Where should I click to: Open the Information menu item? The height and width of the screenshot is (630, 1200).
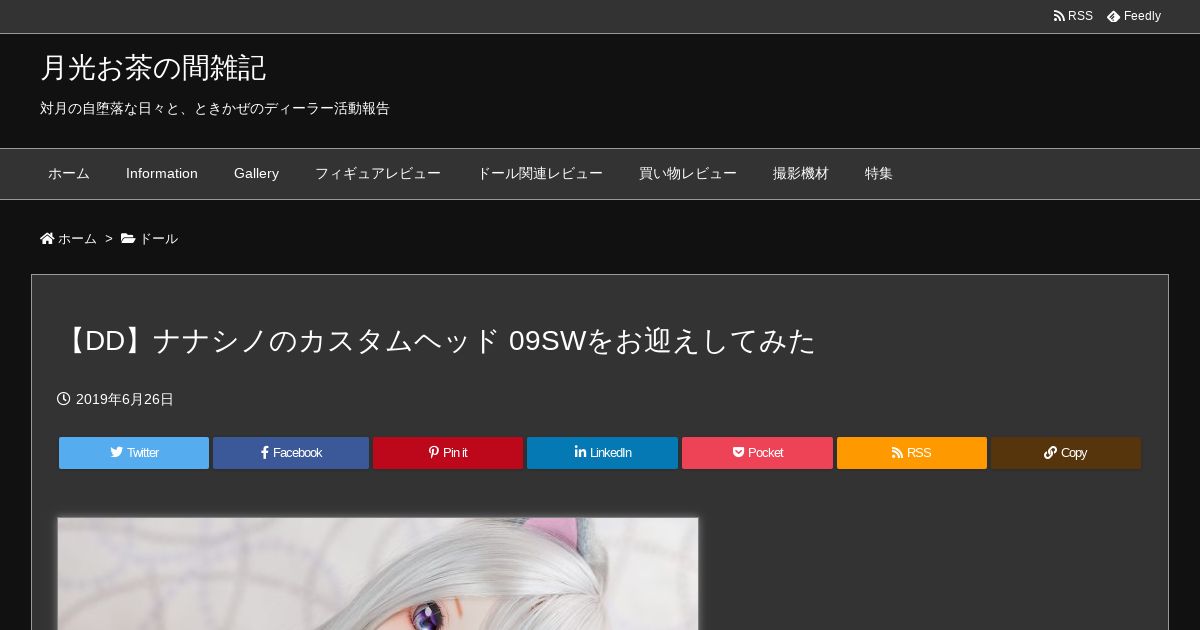(x=162, y=174)
